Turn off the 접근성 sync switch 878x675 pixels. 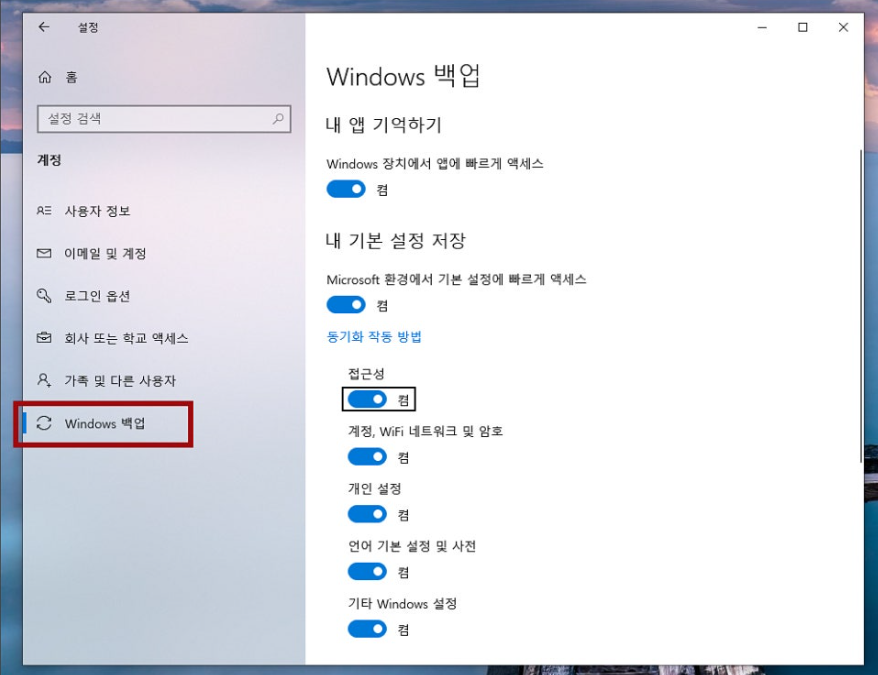tap(367, 399)
